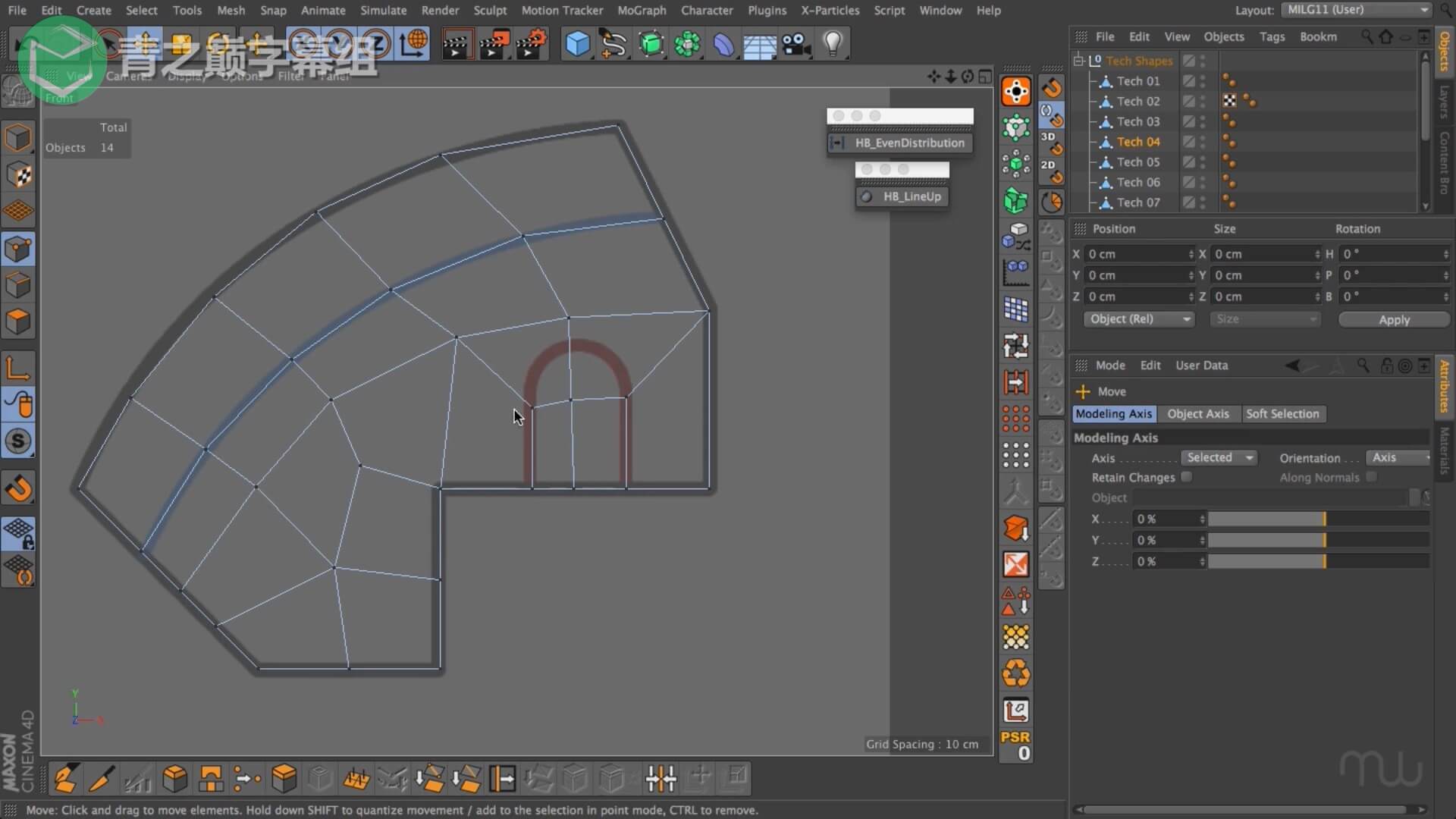1456x819 pixels.
Task: Enable the Retain Changes checkbox
Action: pos(1187,477)
